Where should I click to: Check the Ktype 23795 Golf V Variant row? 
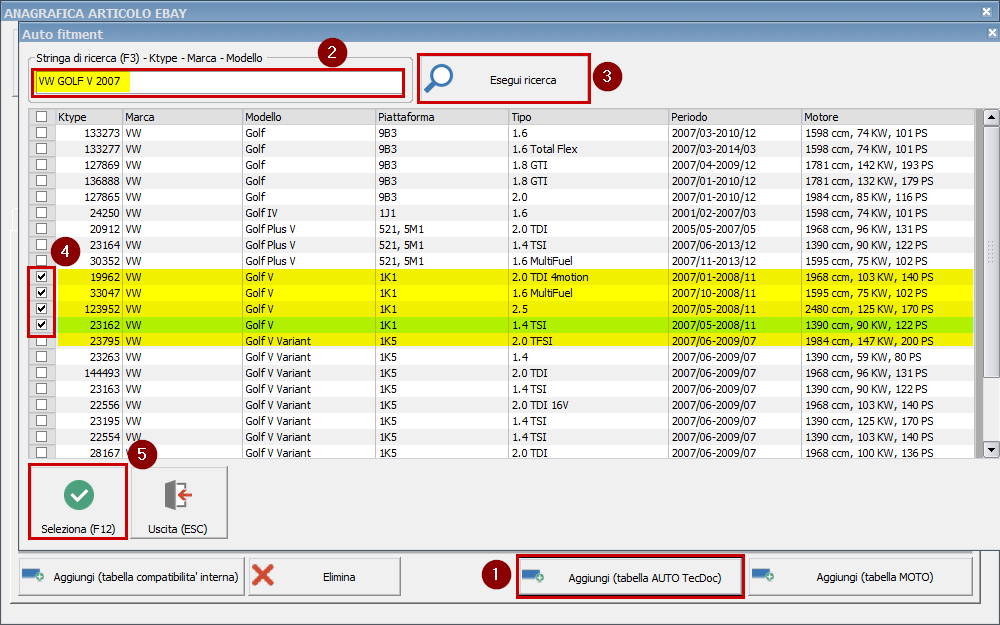41,341
